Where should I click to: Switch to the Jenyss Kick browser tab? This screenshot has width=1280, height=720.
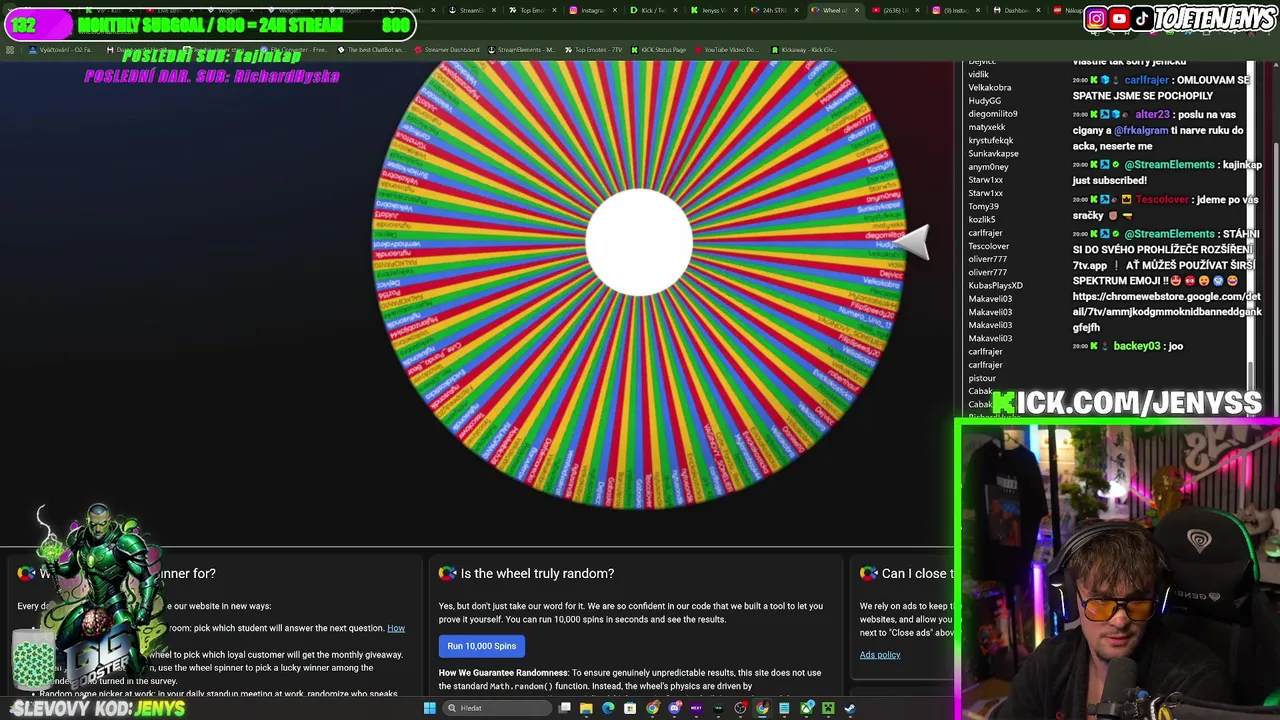pyautogui.click(x=714, y=10)
